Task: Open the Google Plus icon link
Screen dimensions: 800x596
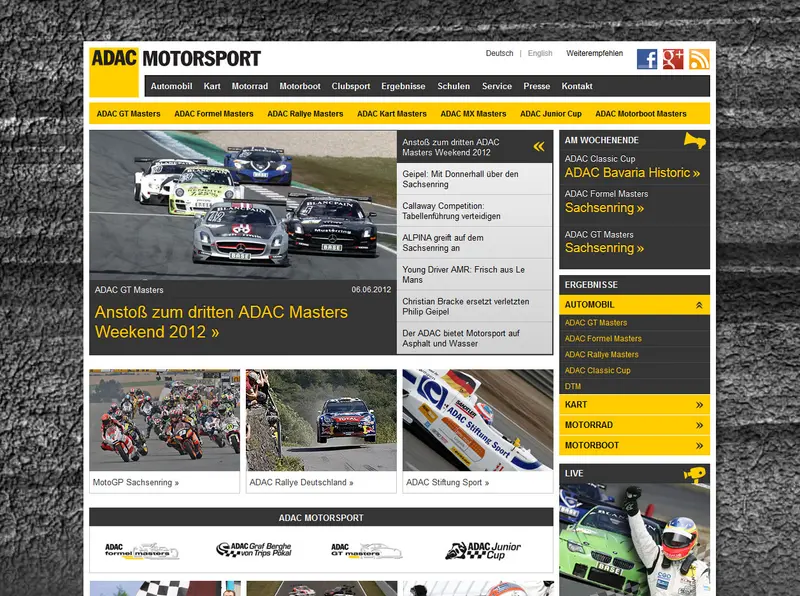Action: (672, 59)
